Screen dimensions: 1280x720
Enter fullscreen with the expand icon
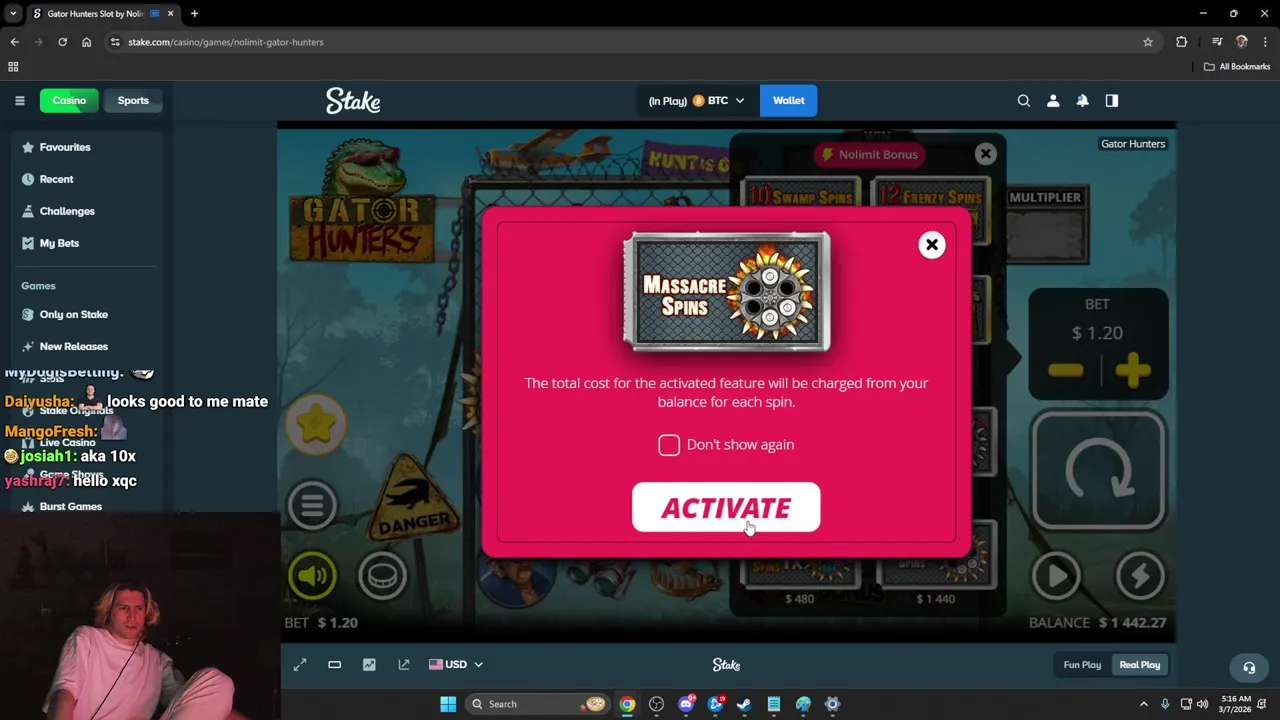point(300,665)
